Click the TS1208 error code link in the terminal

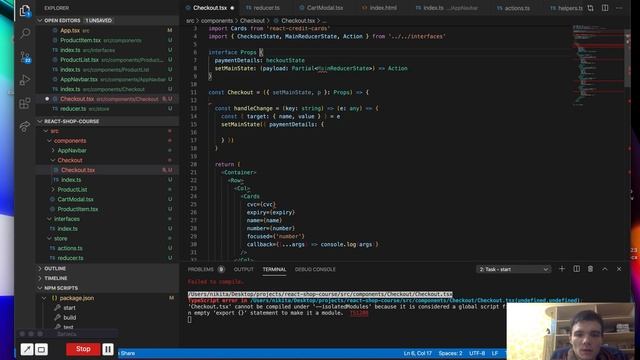point(359,313)
